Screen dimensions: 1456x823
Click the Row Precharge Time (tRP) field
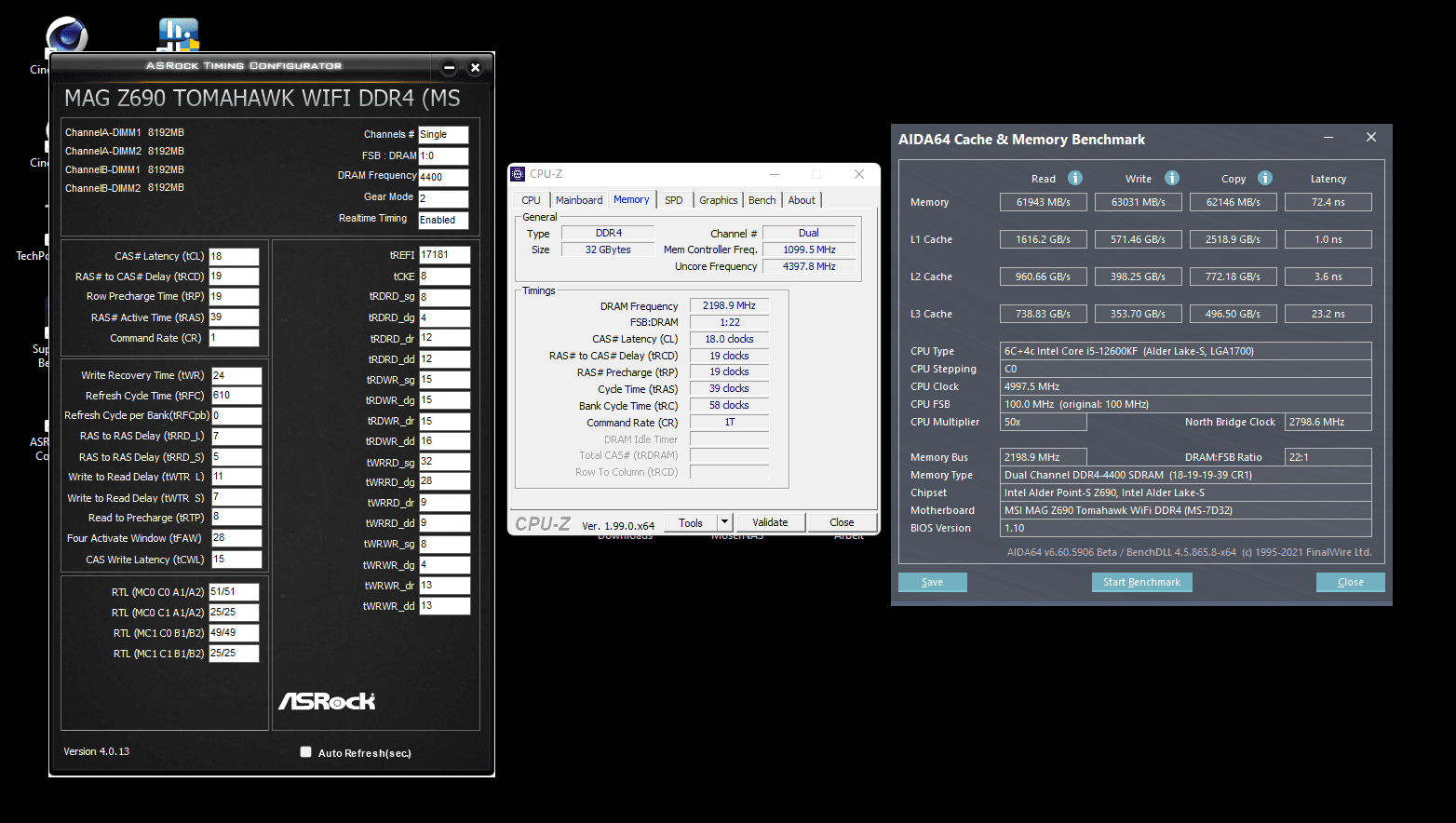234,297
